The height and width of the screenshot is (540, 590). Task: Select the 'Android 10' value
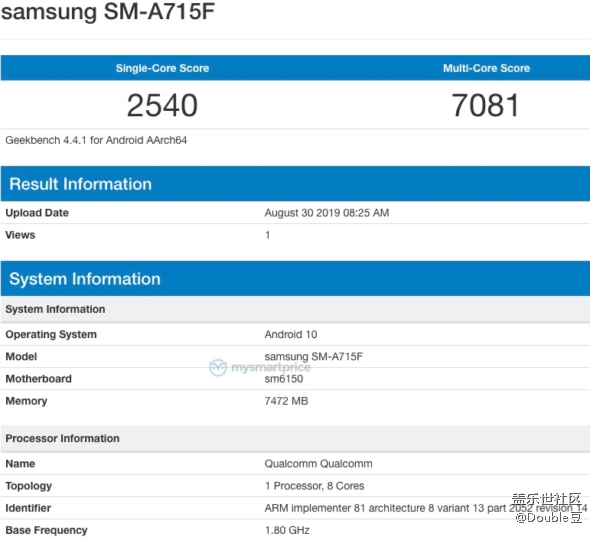pyautogui.click(x=291, y=335)
